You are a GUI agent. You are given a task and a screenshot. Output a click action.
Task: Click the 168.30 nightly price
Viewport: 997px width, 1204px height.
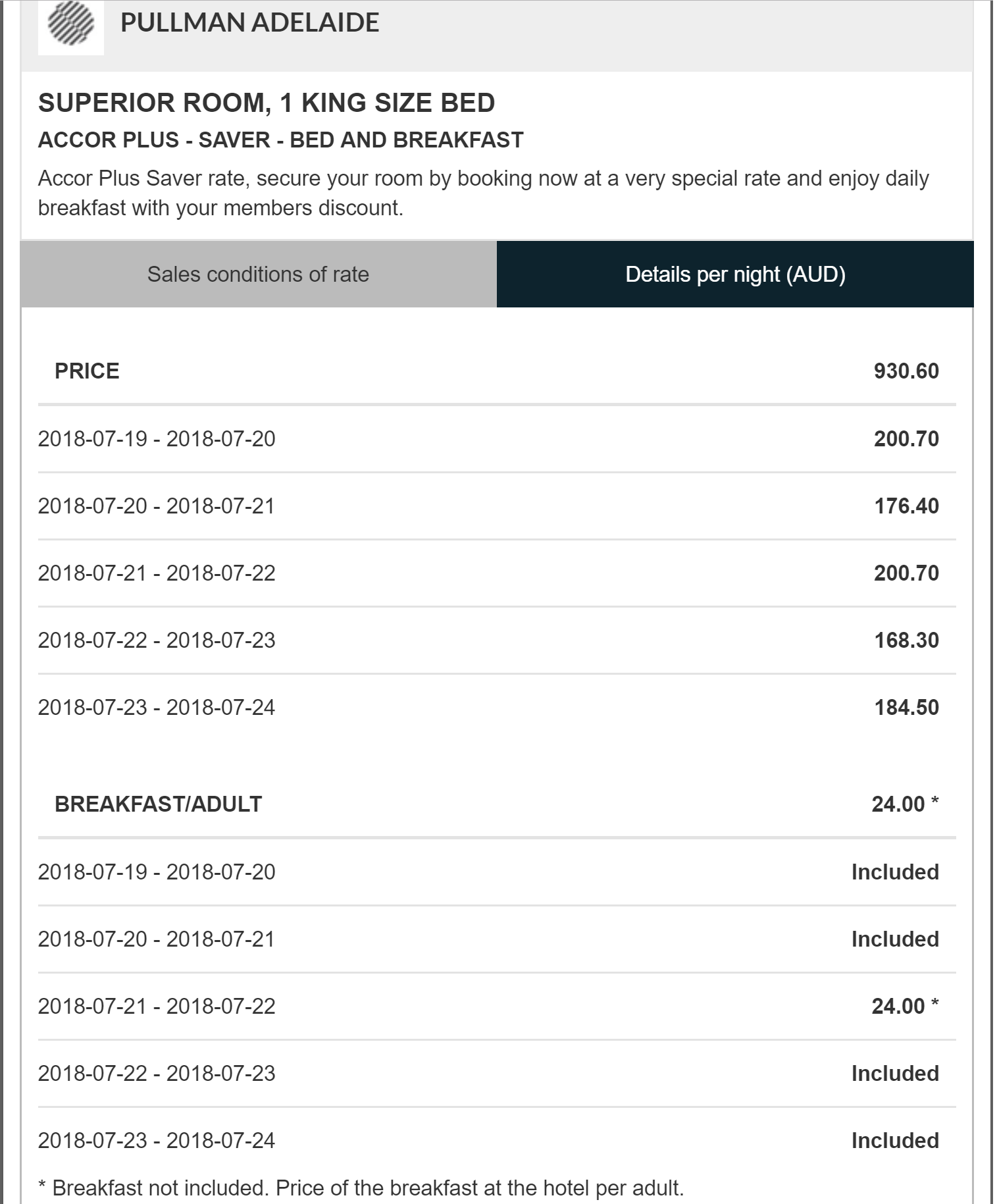[906, 640]
